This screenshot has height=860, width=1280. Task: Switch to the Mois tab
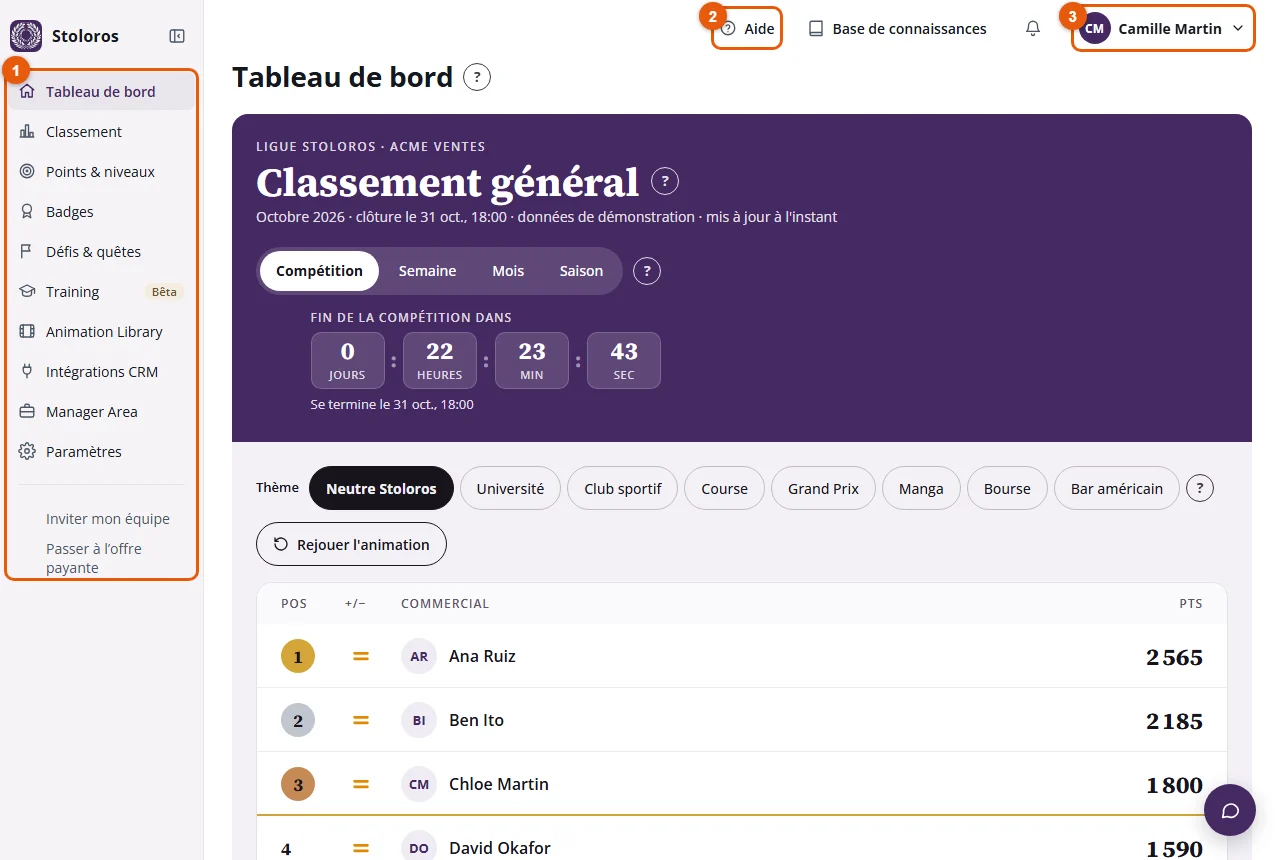tap(508, 271)
